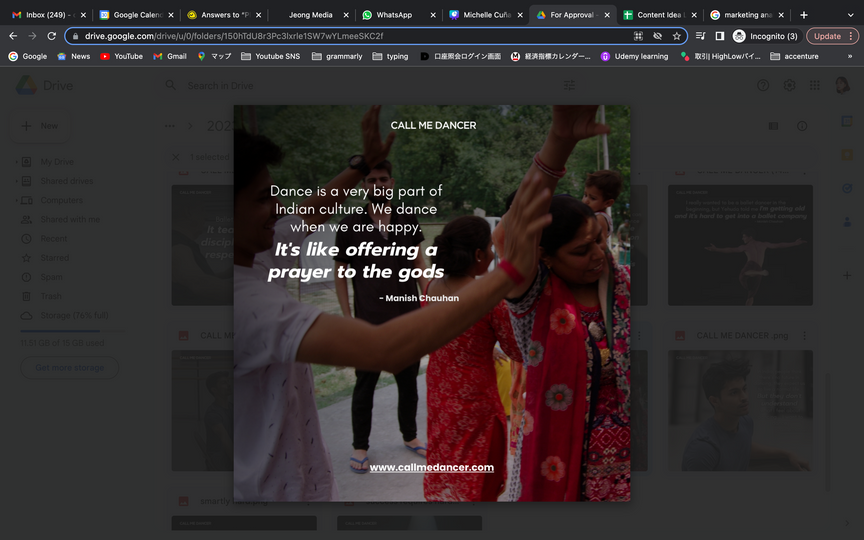
Task: Open the YouTube bookmark
Action: click(121, 56)
